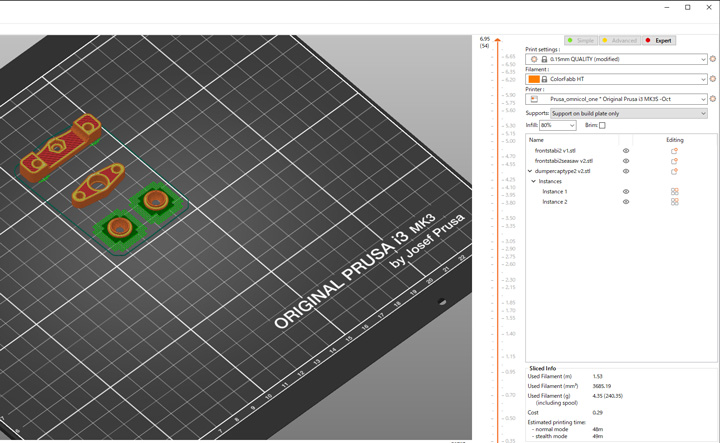Minimize the window

[667, 7]
